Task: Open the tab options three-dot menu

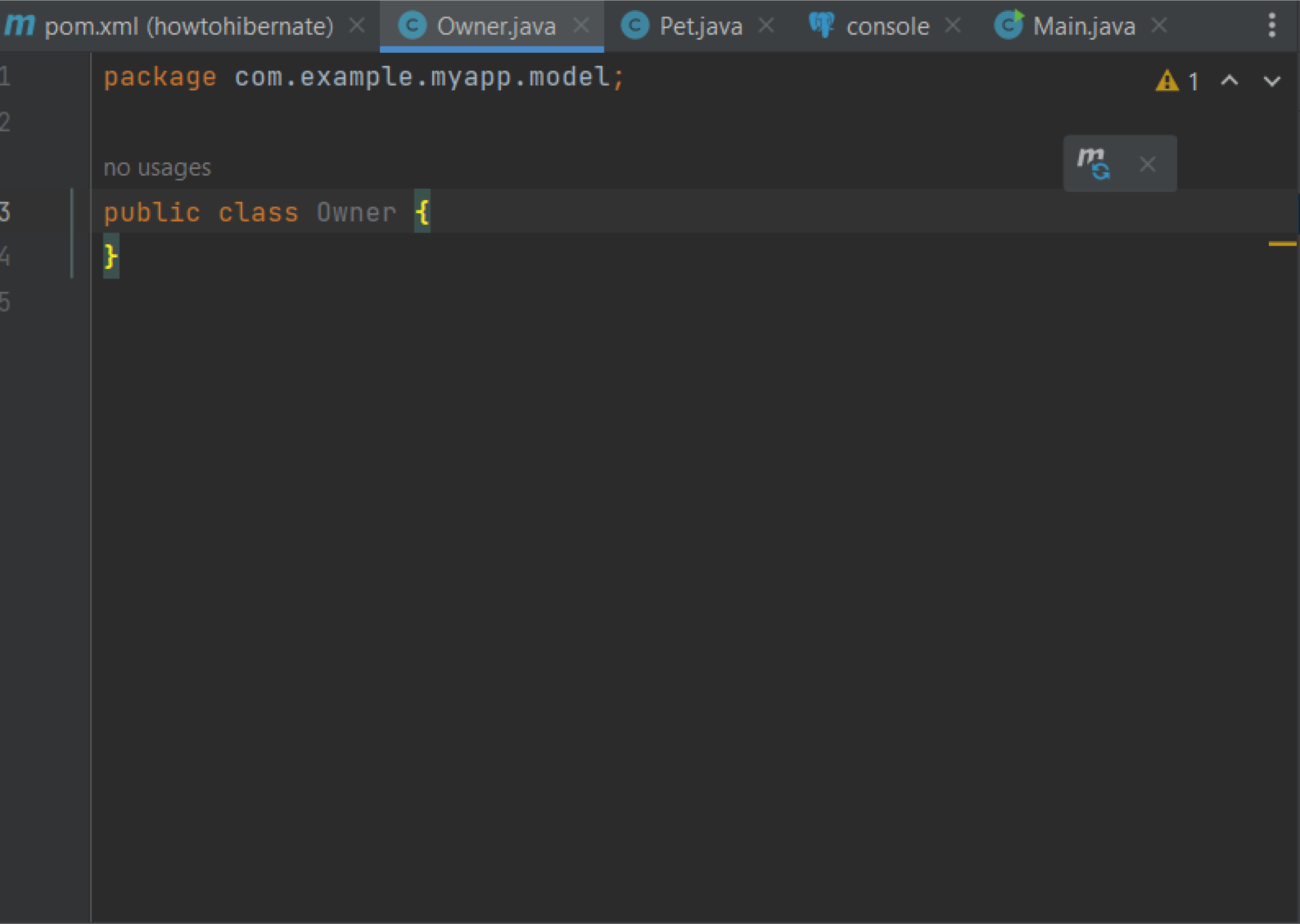Action: (1272, 26)
